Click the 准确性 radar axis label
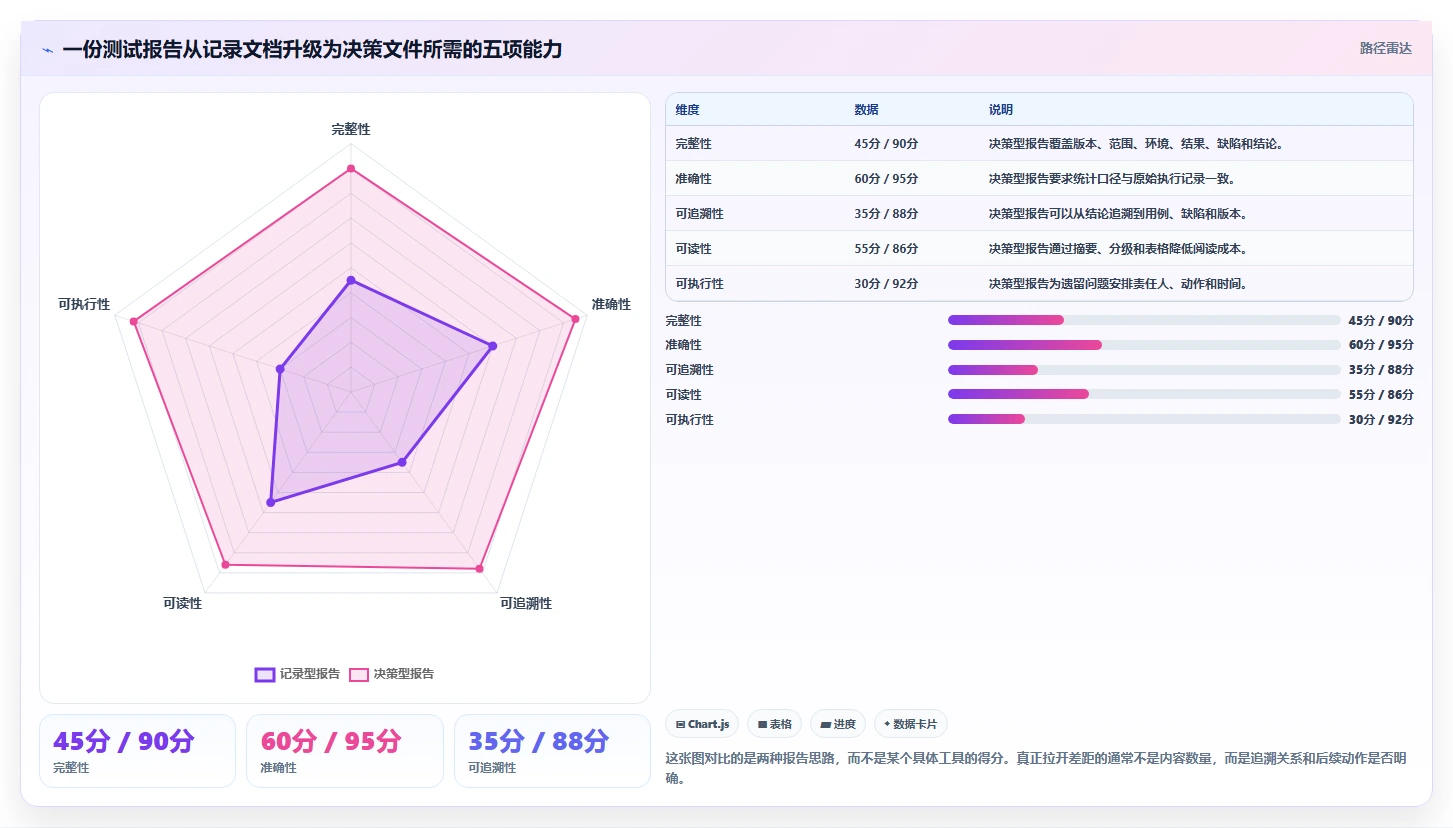Image resolution: width=1453 pixels, height=828 pixels. (x=611, y=304)
